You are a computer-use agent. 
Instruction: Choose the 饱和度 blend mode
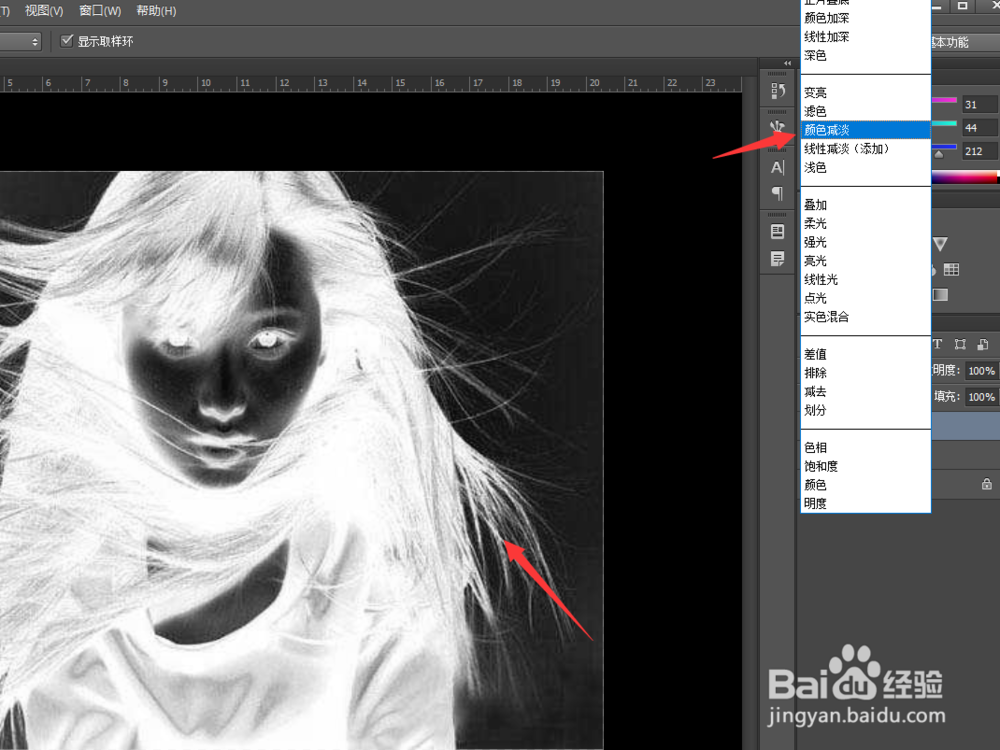865,466
